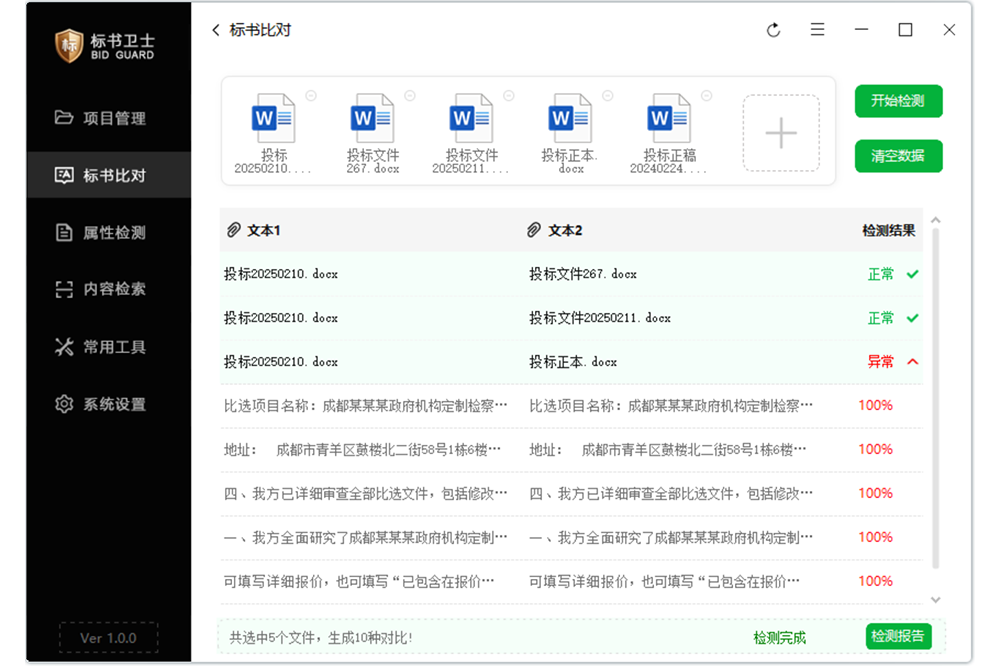
Task: Click the 清空数据 button
Action: click(x=898, y=156)
